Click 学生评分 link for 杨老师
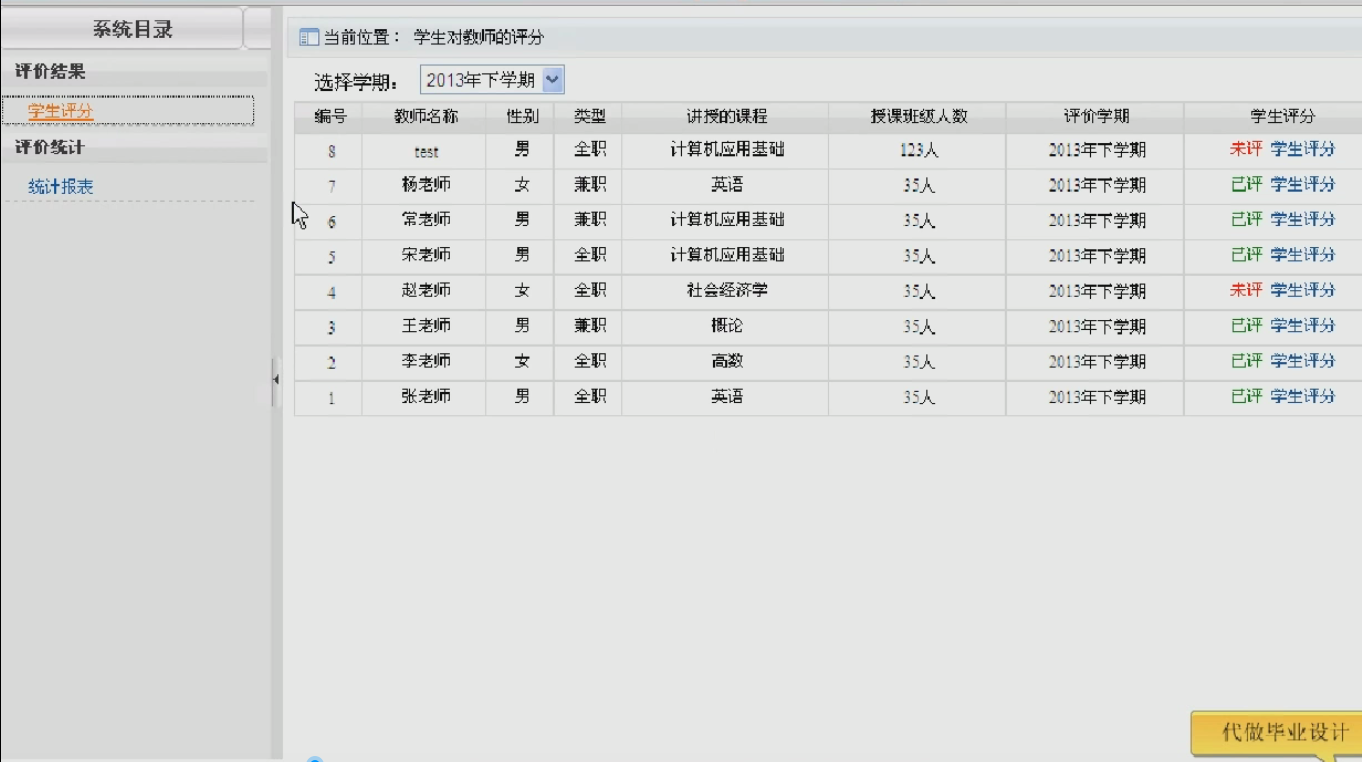 (1302, 185)
